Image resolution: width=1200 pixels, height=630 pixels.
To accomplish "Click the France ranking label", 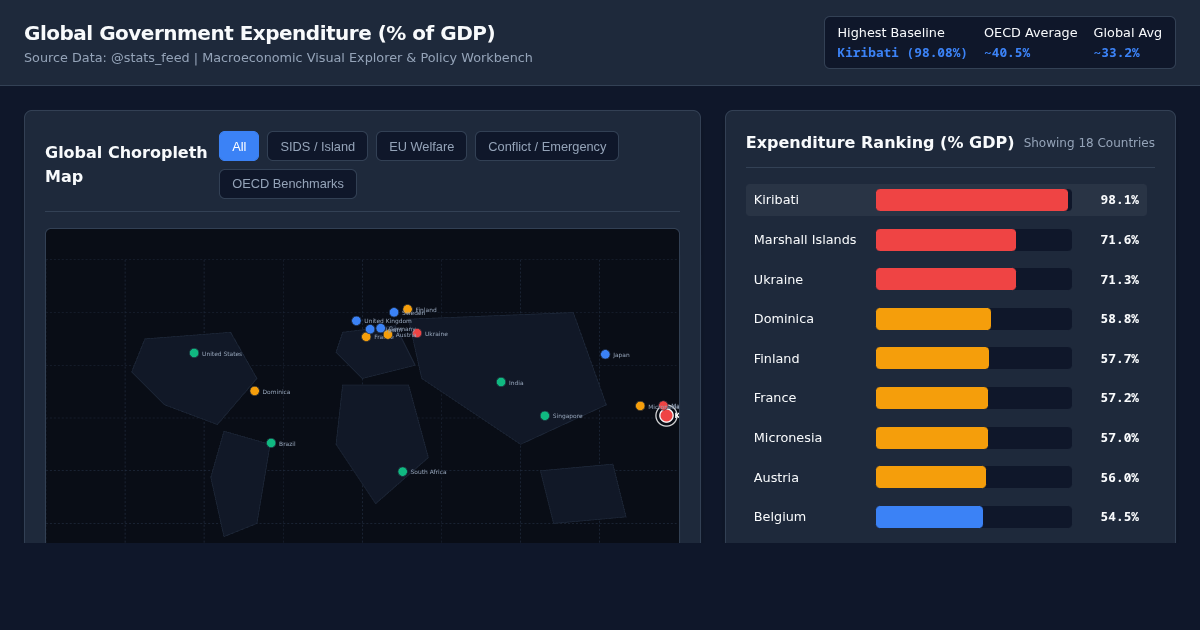I will pyautogui.click(x=775, y=398).
